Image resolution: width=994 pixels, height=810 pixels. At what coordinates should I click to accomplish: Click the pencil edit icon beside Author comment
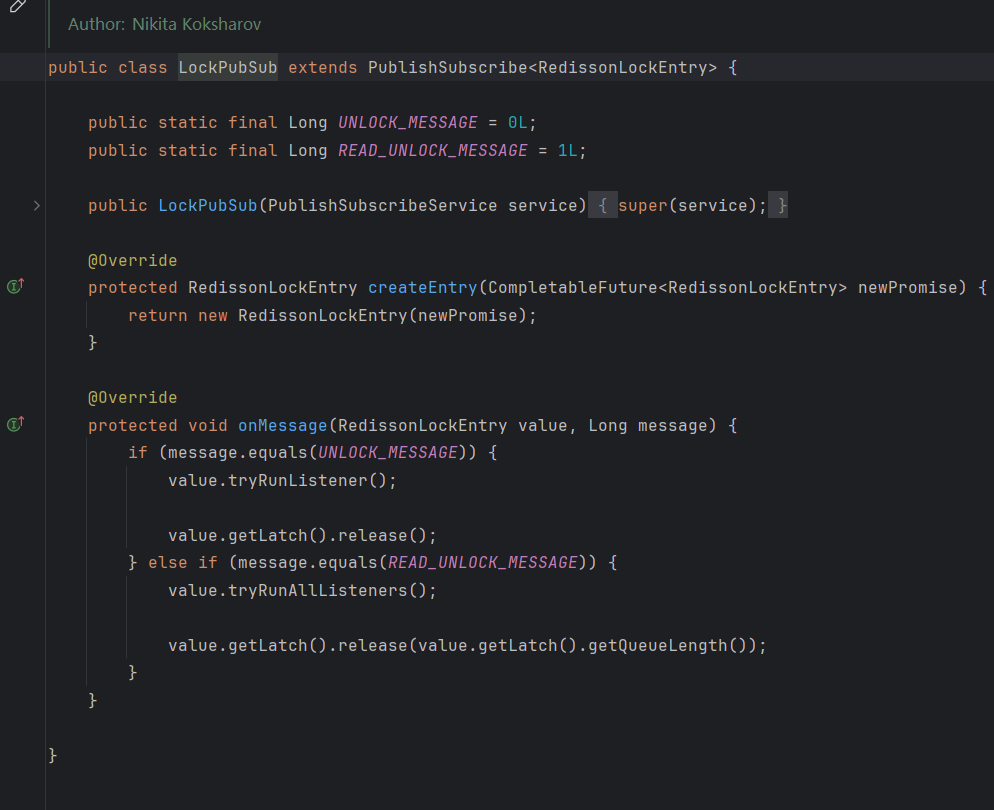(x=17, y=6)
